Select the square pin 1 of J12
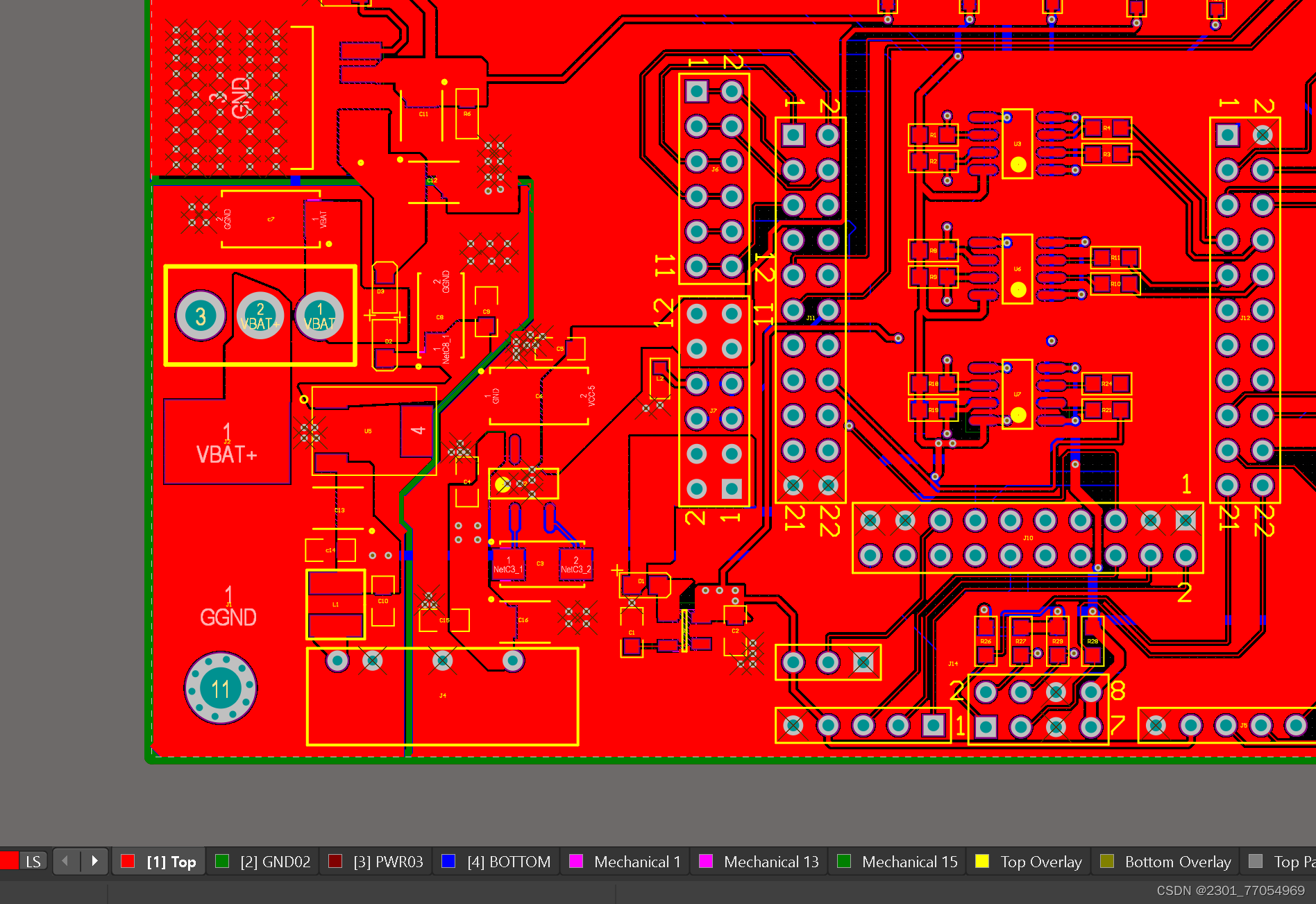The height and width of the screenshot is (904, 1316). pyautogui.click(x=1227, y=135)
